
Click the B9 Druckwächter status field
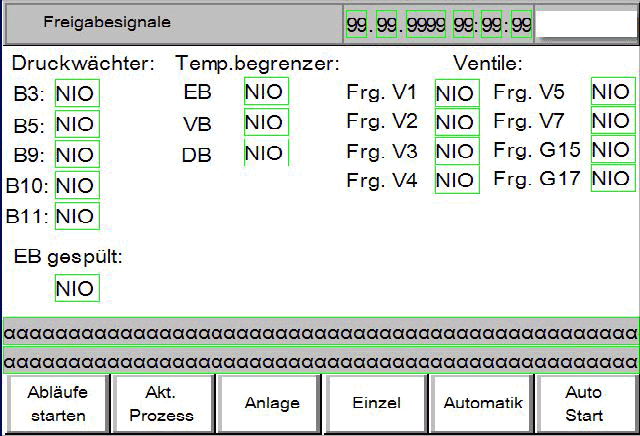click(x=76, y=155)
